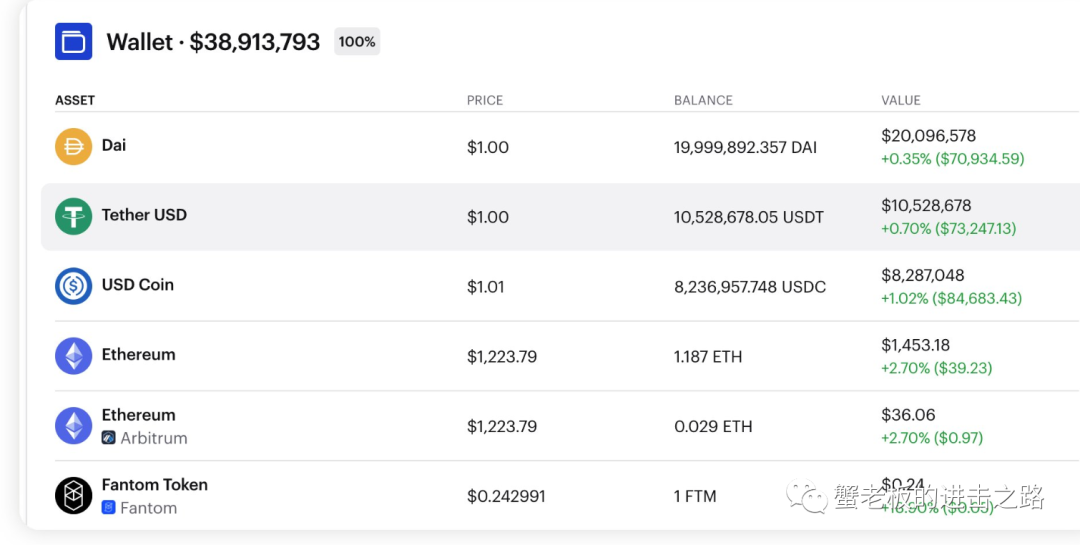The image size is (1080, 545).
Task: Click balance 19,999,892.357 DAI
Action: [x=745, y=147]
